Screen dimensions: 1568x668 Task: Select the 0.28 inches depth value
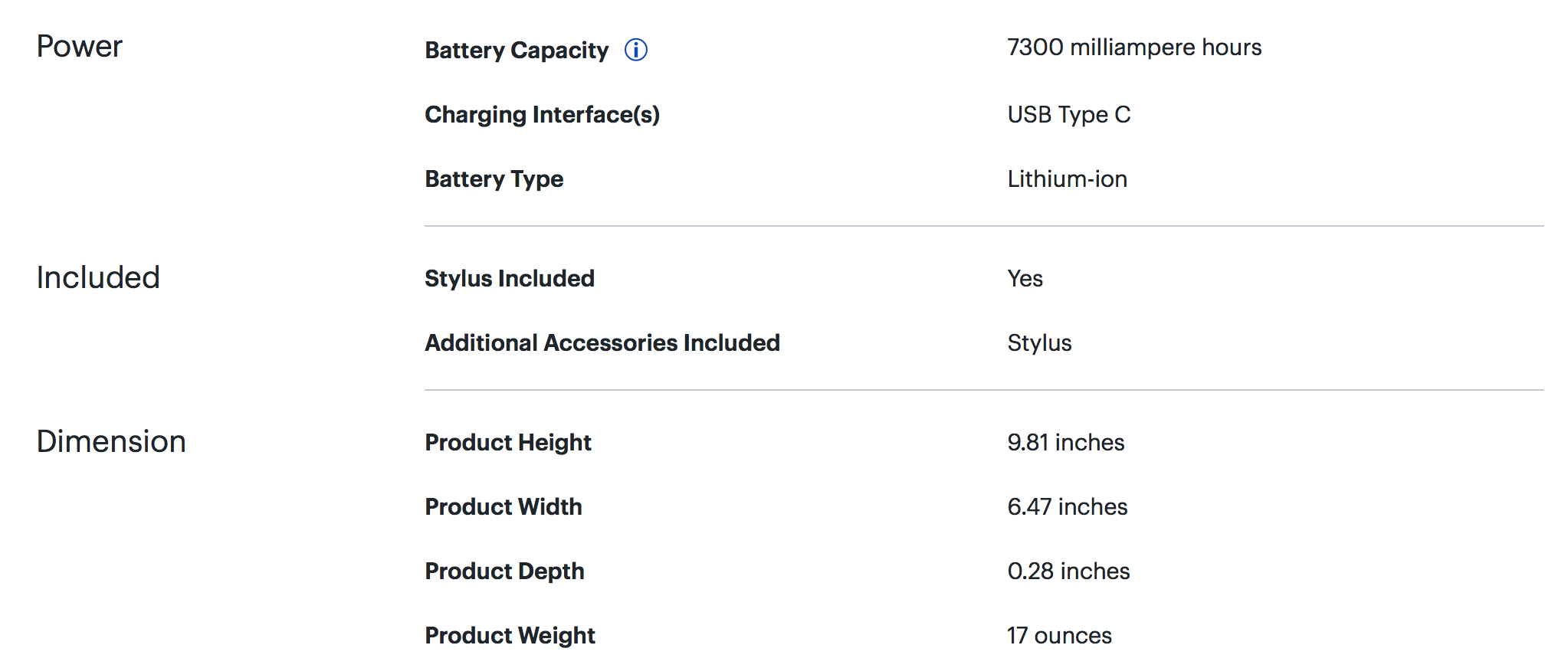[1068, 571]
